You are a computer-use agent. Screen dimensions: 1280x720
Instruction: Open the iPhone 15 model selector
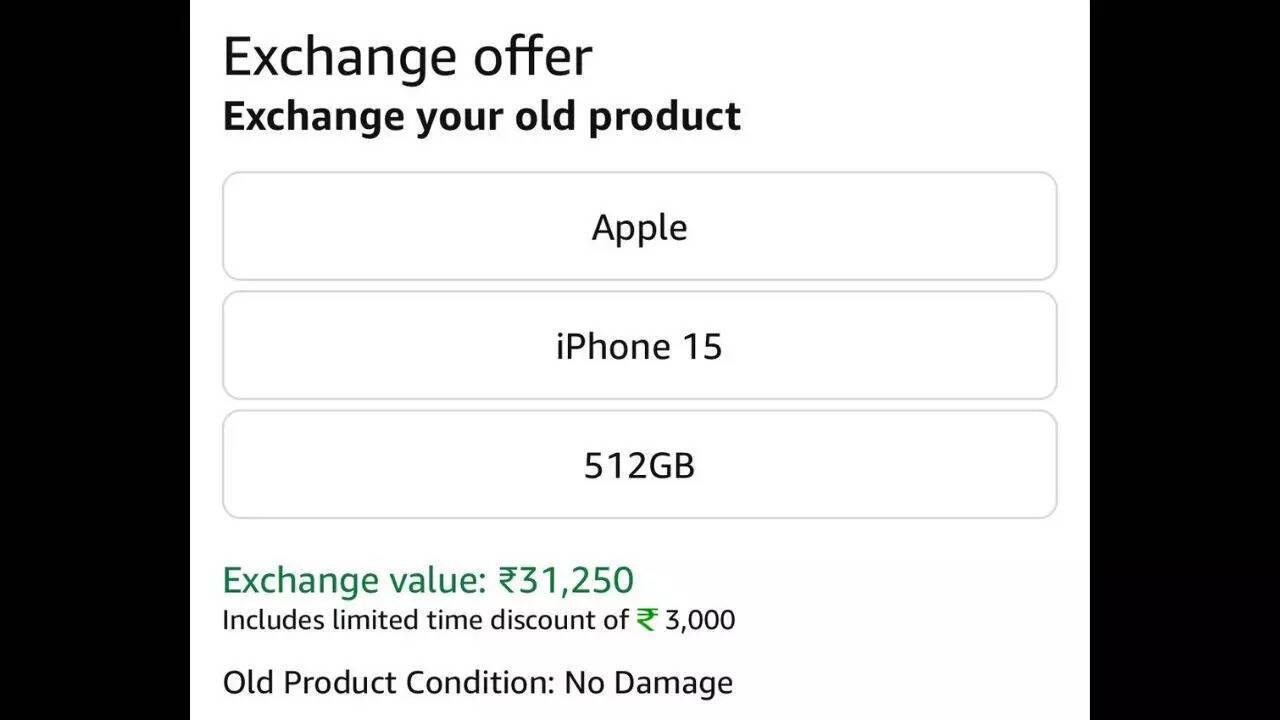tap(640, 345)
